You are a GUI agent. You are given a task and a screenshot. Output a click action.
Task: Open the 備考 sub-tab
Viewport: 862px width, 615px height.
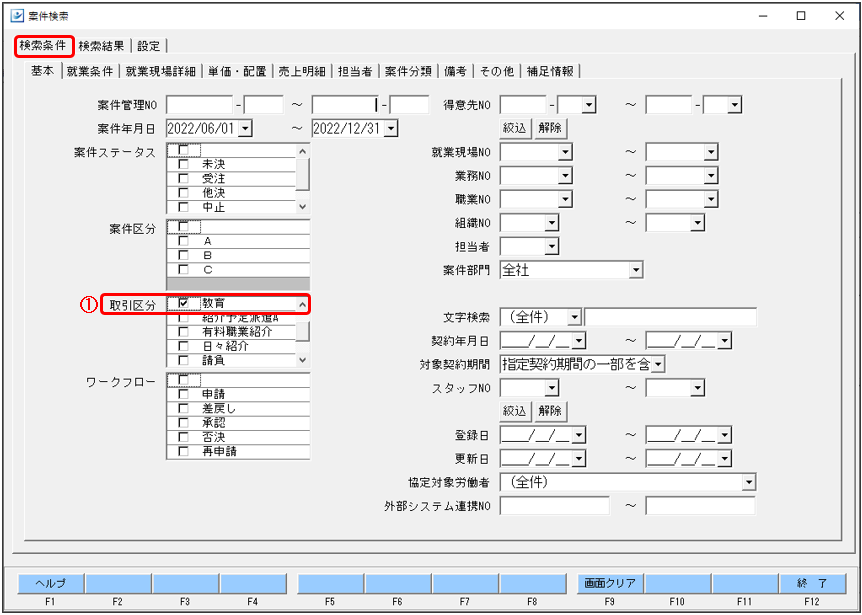456,71
